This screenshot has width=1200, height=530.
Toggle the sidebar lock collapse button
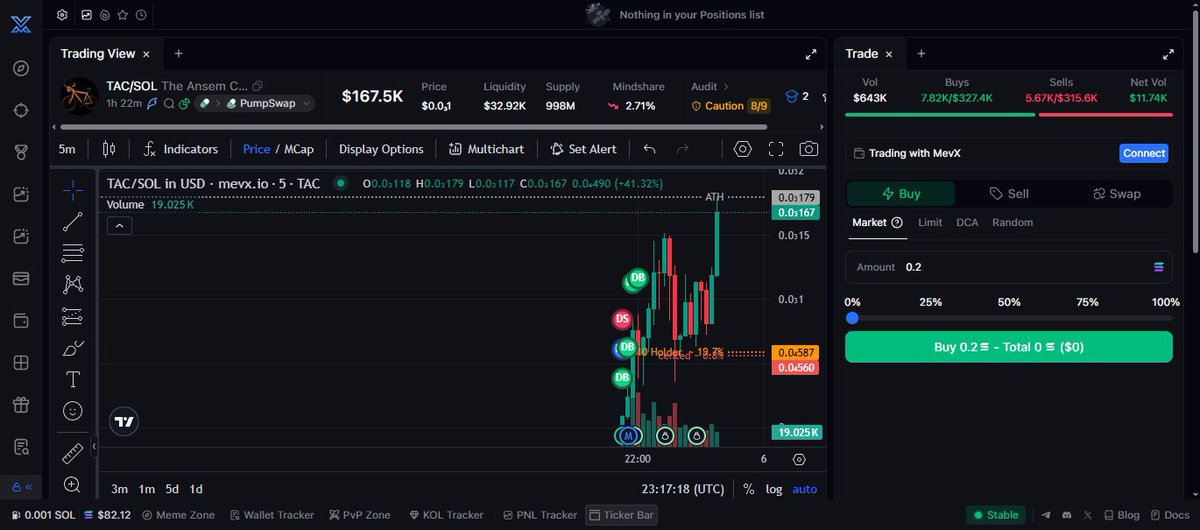point(21,487)
